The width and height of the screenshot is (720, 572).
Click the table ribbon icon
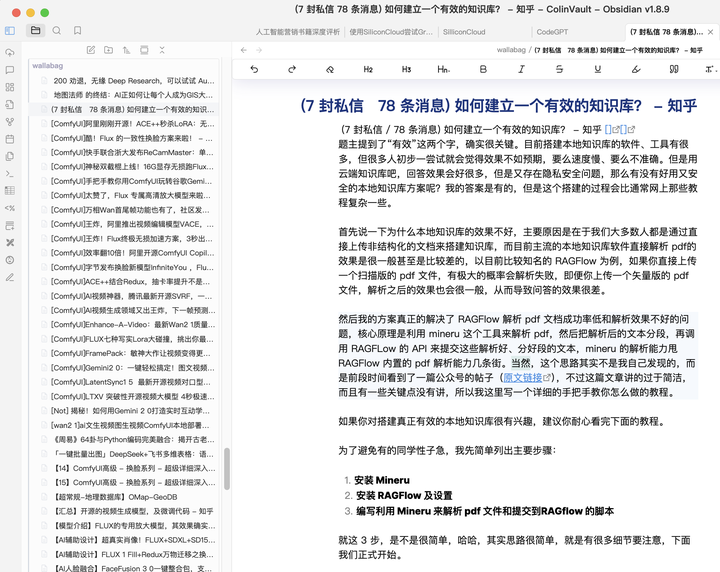10,191
